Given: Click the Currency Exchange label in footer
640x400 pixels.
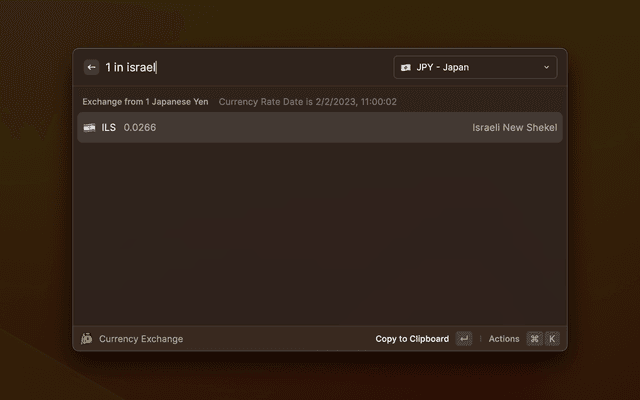Looking at the screenshot, I should click(141, 339).
